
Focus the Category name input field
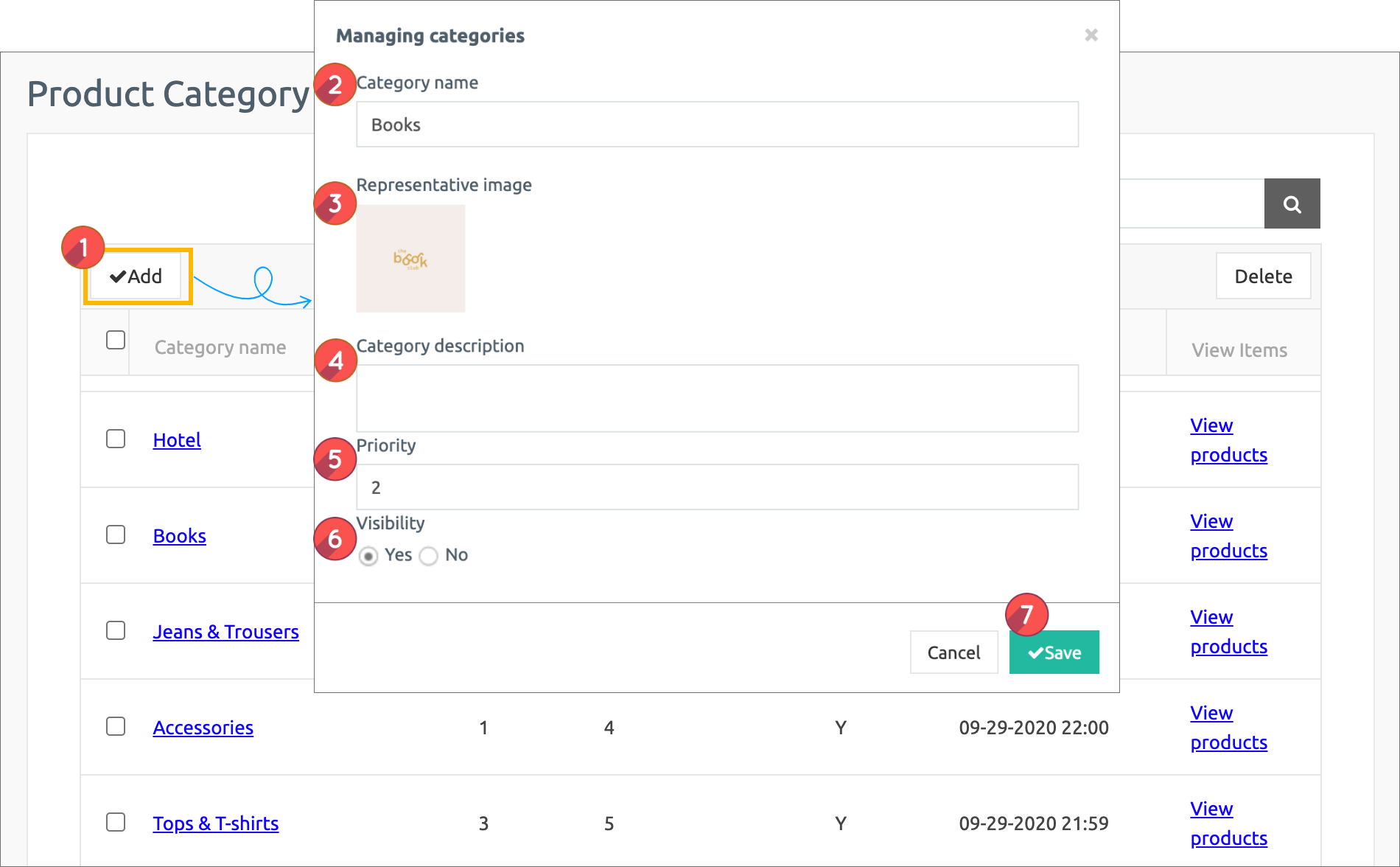[717, 125]
